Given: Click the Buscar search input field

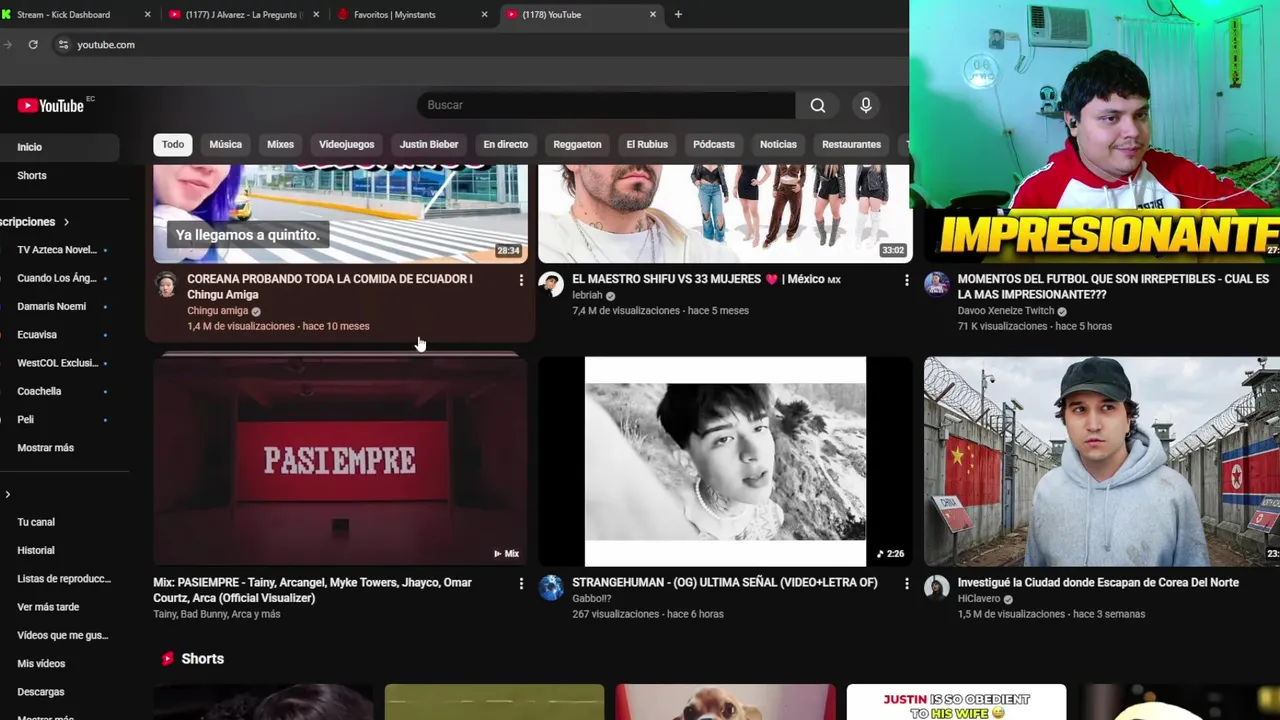Looking at the screenshot, I should click(x=606, y=105).
